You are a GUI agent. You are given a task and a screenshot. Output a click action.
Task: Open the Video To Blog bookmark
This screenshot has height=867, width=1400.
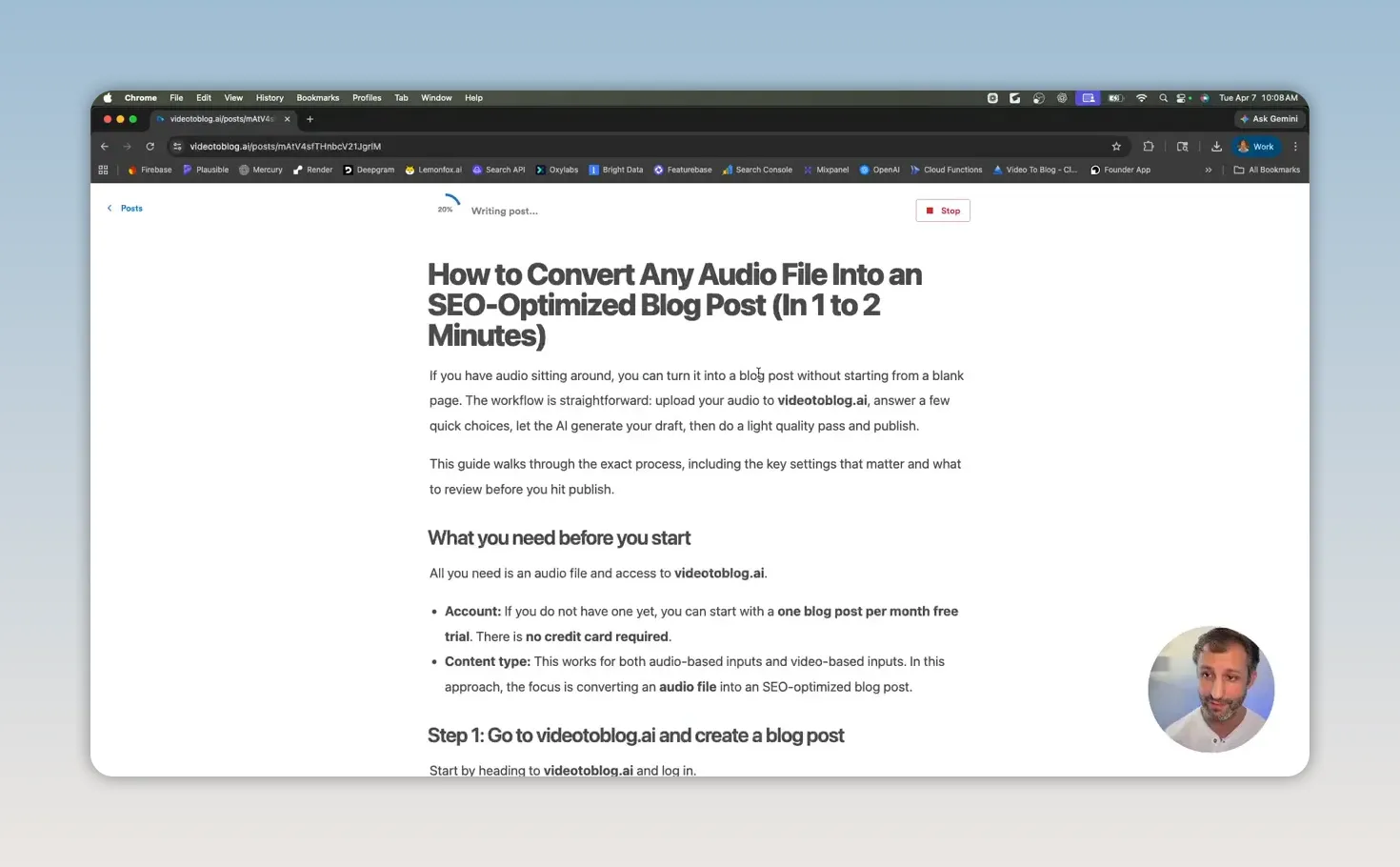(x=1035, y=170)
